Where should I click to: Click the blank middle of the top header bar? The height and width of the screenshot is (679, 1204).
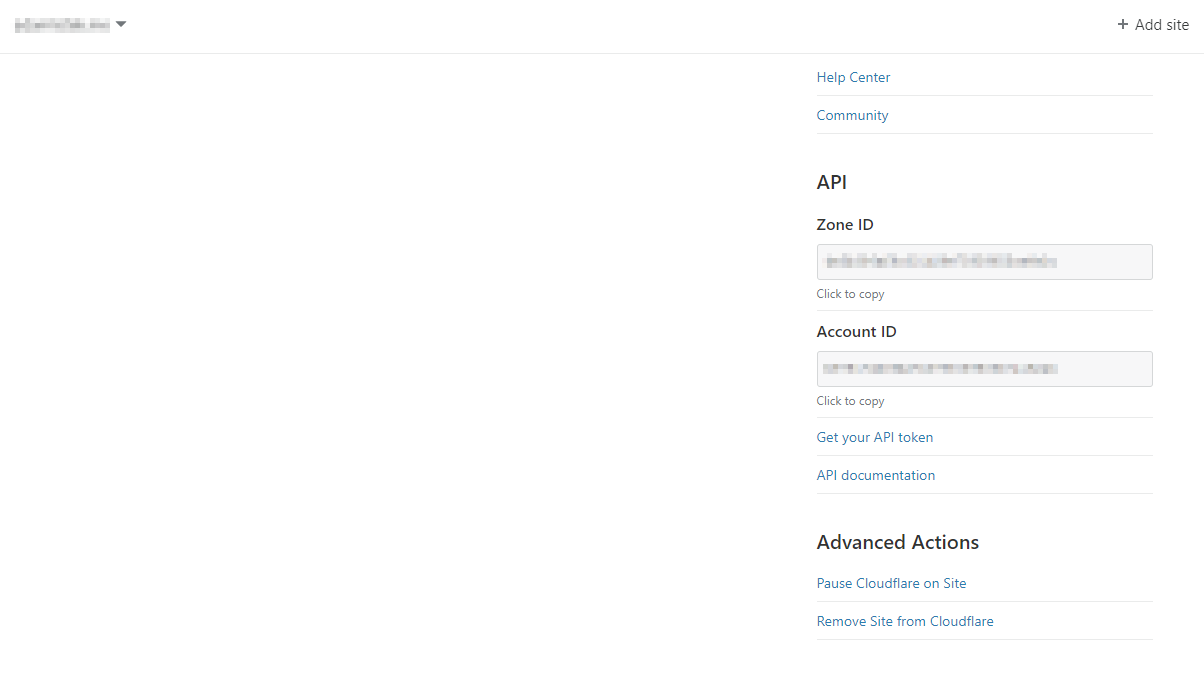point(600,25)
